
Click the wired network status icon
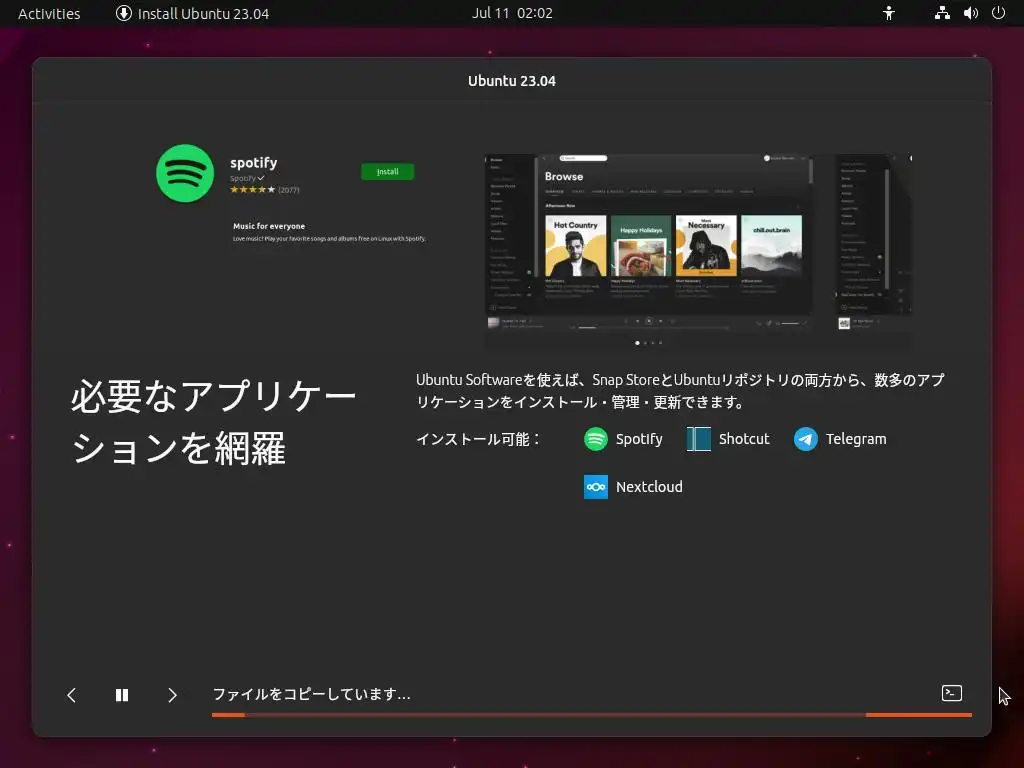coord(942,13)
